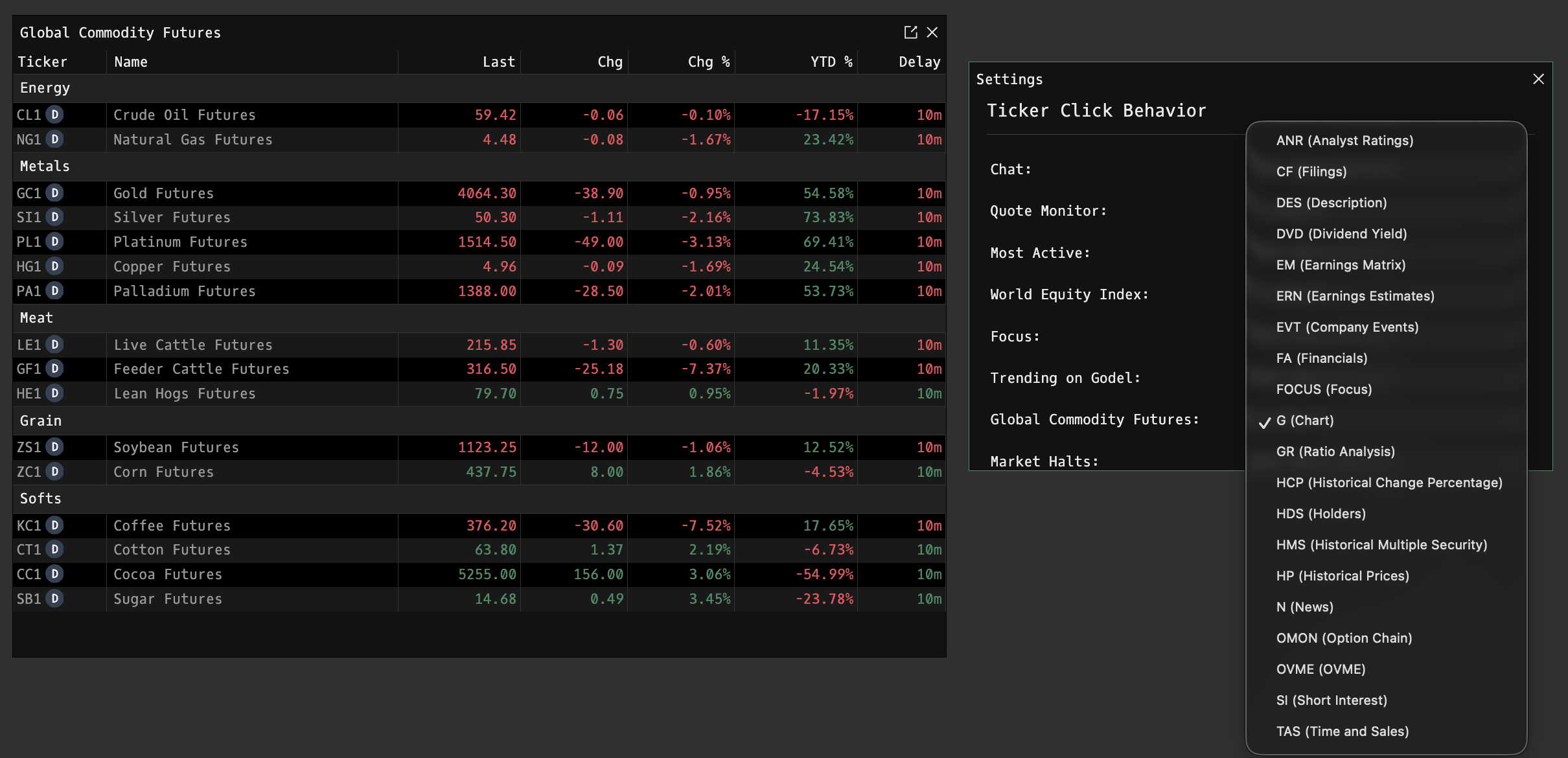Click Sugar Futures change percent 3.45%
The height and width of the screenshot is (758, 1568).
[709, 599]
